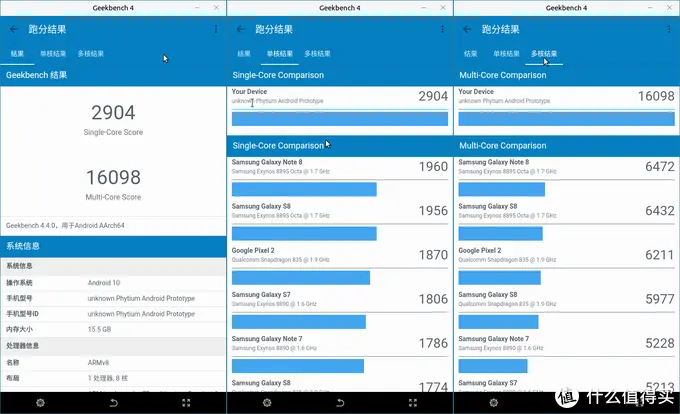The height and width of the screenshot is (414, 680).
Task: Select 单核结果 tab in left window
Action: 53,54
